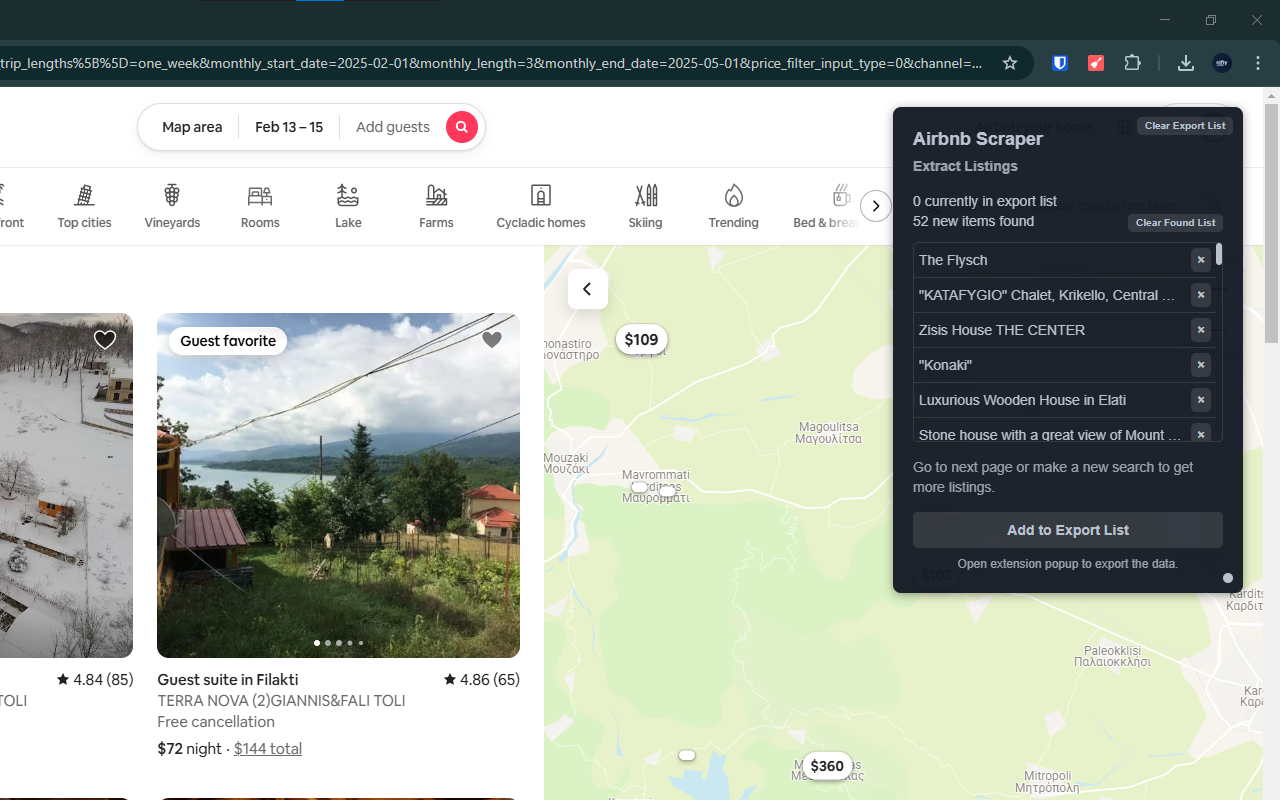The width and height of the screenshot is (1280, 800).
Task: Click TERRA NOVA (2)GIANNIS&FALI TOLI text
Action: point(281,701)
